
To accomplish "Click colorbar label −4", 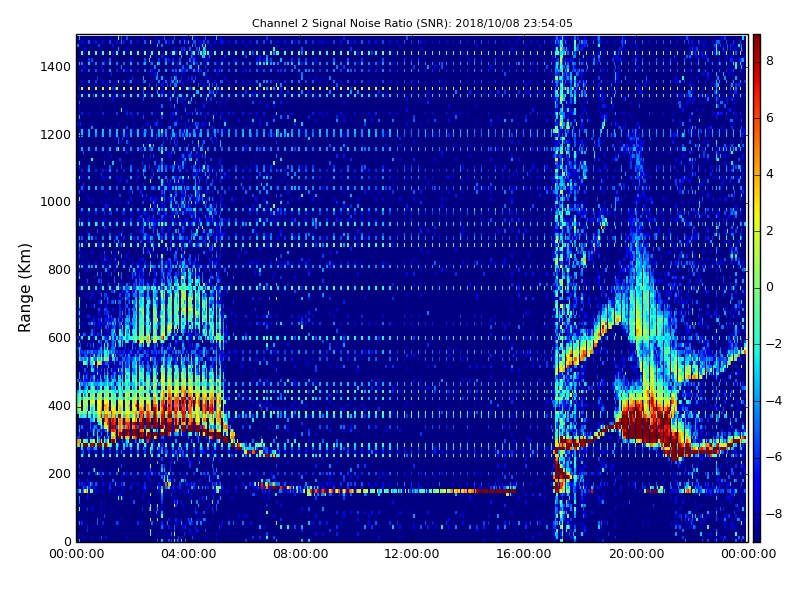I will pyautogui.click(x=774, y=401).
